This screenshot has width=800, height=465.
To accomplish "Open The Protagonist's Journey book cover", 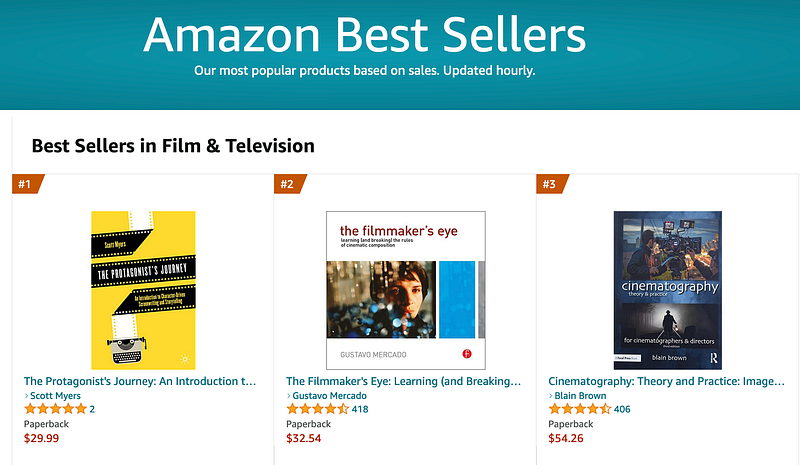I will click(x=143, y=290).
